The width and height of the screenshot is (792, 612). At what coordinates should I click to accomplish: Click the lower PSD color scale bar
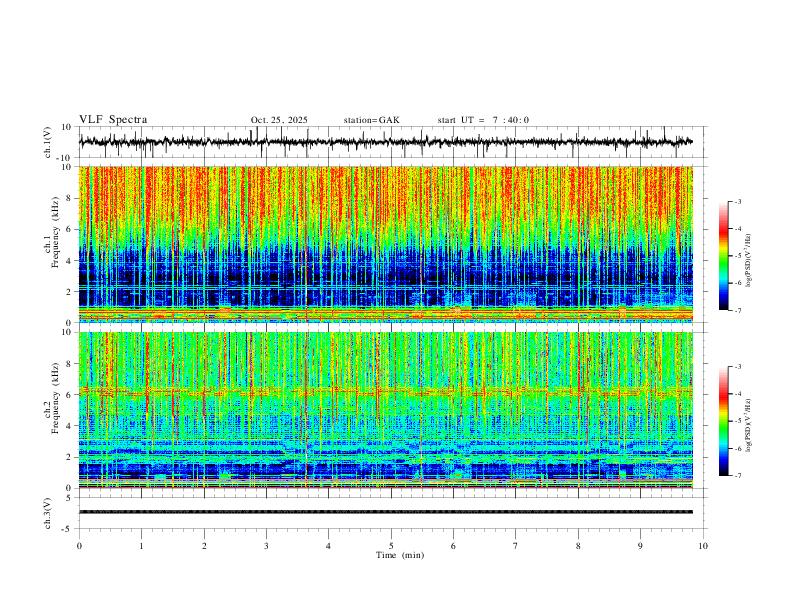pos(723,421)
